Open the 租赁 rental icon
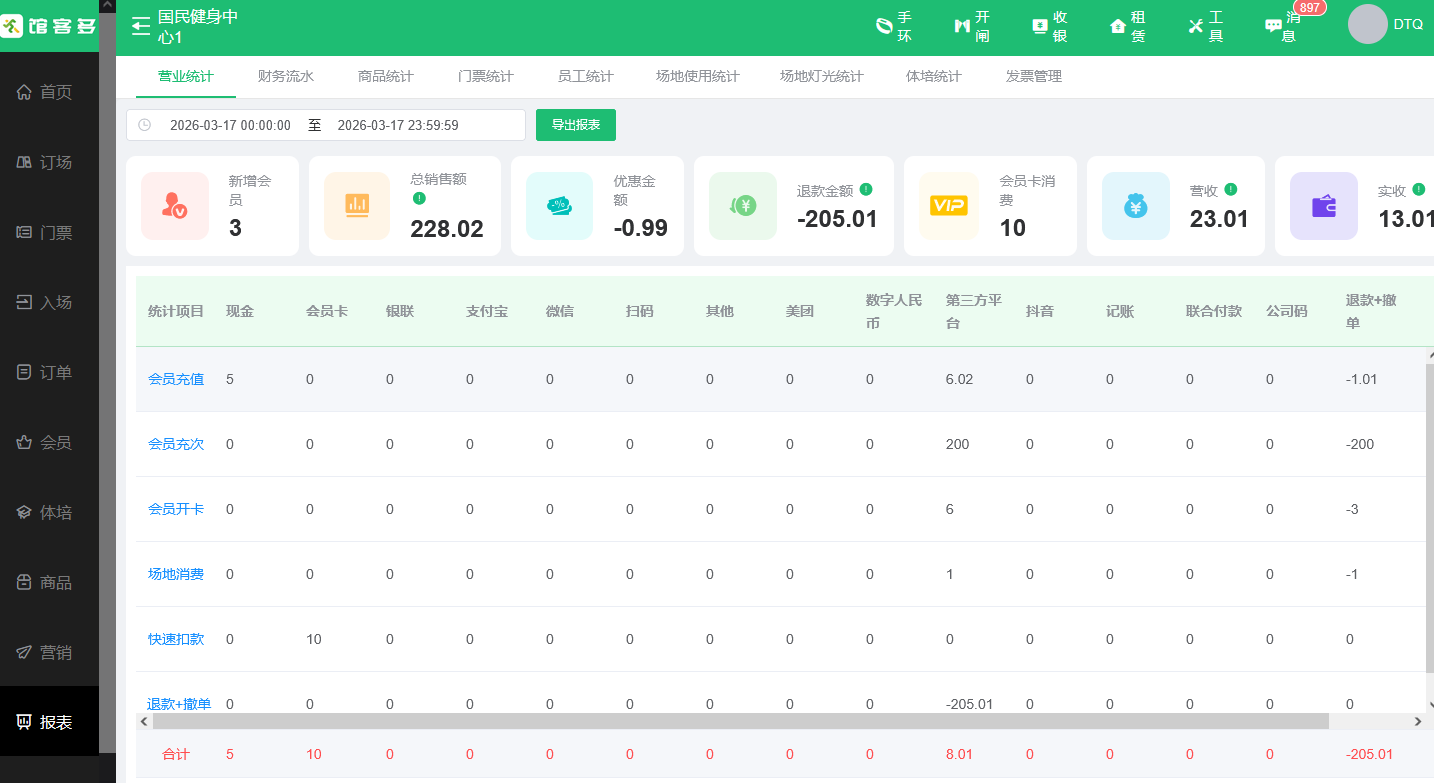The height and width of the screenshot is (783, 1434). click(1127, 26)
